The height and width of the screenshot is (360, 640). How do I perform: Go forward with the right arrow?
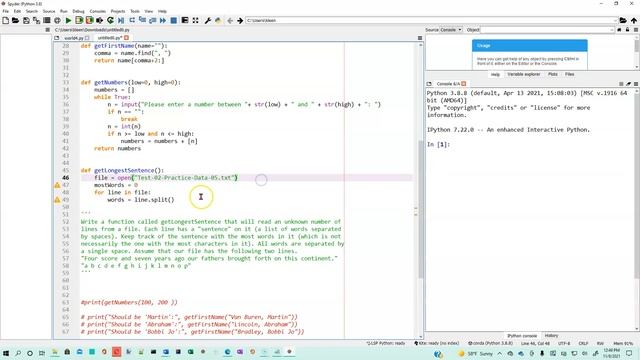[x=240, y=20]
